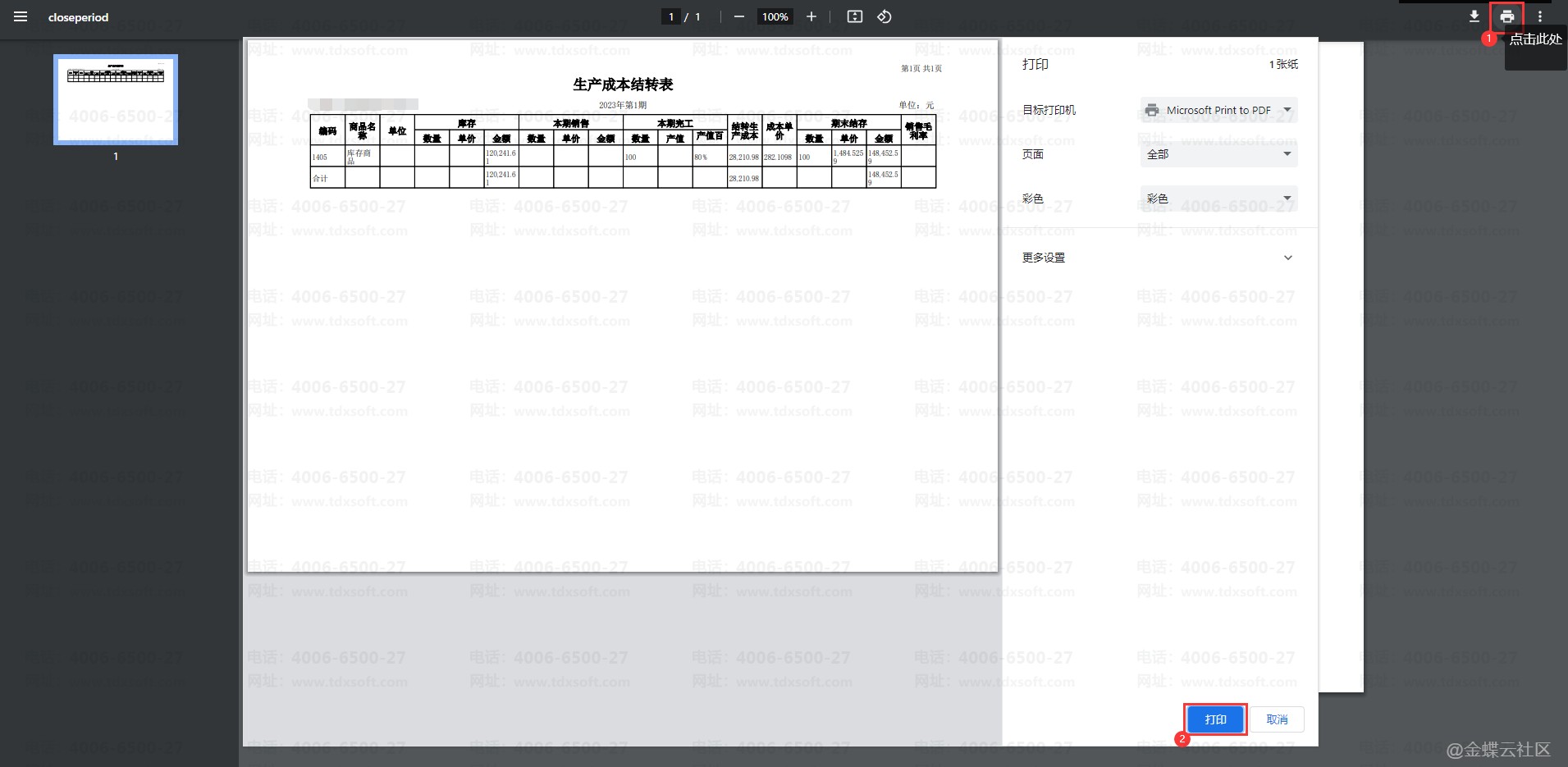Click the 生产成本结转表 title in preview
This screenshot has width=1568, height=767.
(x=623, y=84)
